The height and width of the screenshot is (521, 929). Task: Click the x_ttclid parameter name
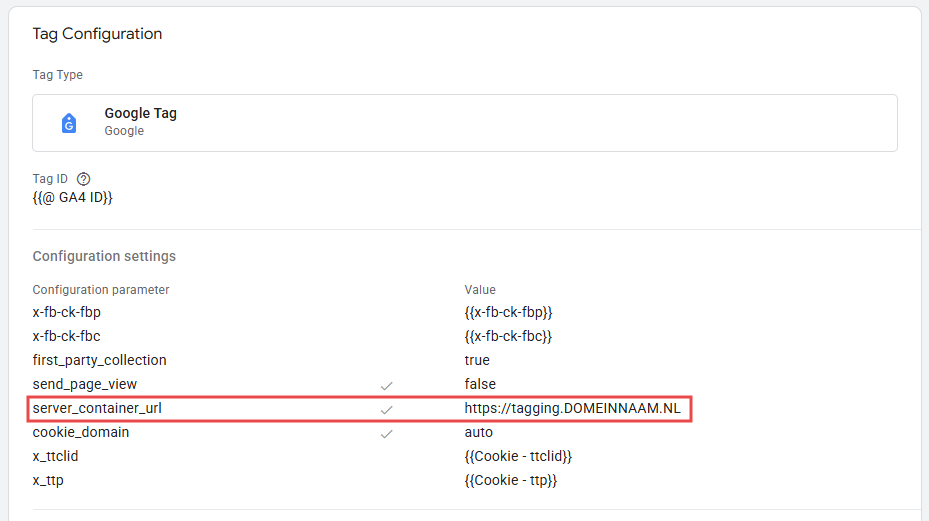point(55,456)
